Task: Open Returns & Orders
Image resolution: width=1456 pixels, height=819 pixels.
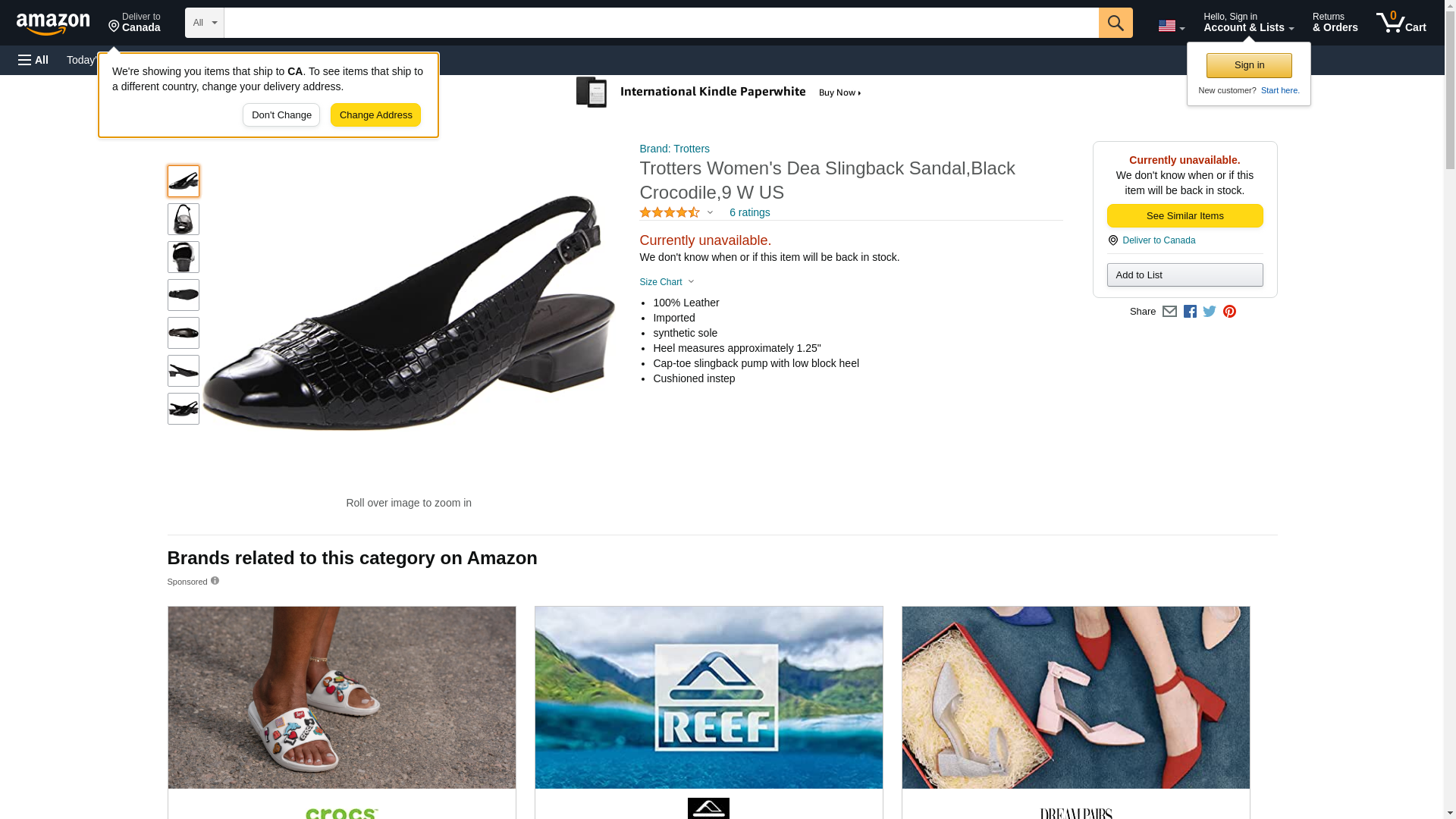Action: 1335,23
